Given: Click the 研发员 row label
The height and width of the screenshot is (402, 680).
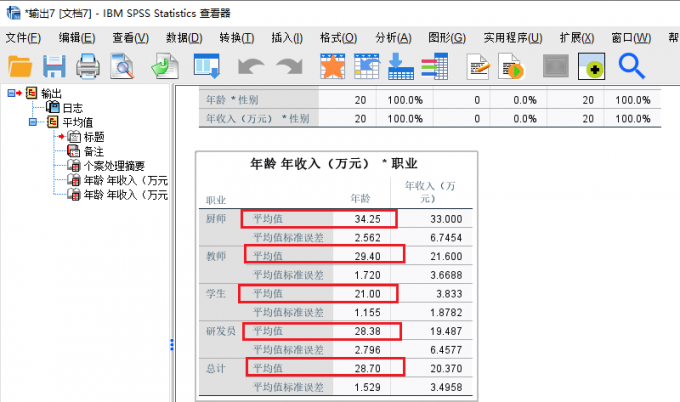Looking at the screenshot, I should (220, 331).
